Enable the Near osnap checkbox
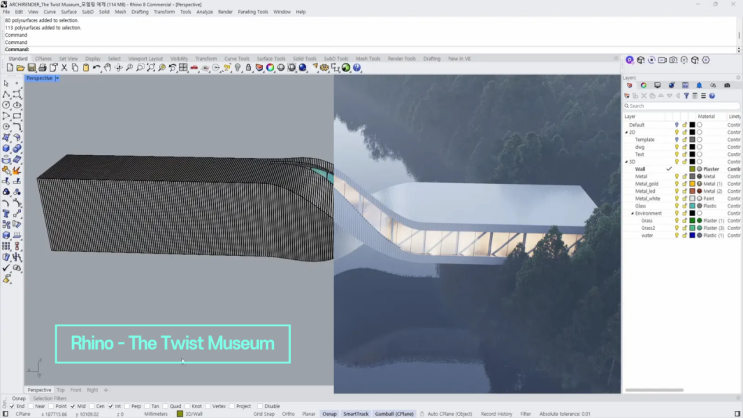Viewport: 743px width, 418px height. point(31,406)
